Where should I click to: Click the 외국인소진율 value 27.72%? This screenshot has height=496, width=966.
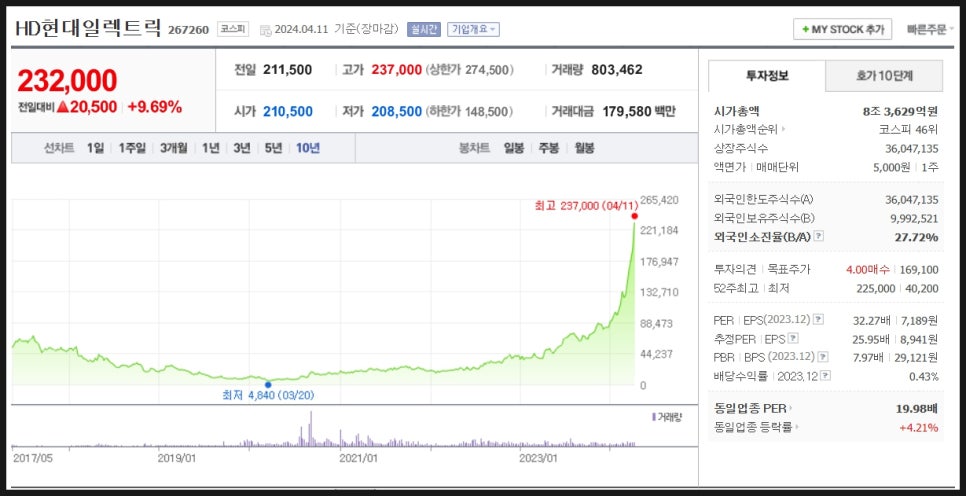click(x=916, y=237)
